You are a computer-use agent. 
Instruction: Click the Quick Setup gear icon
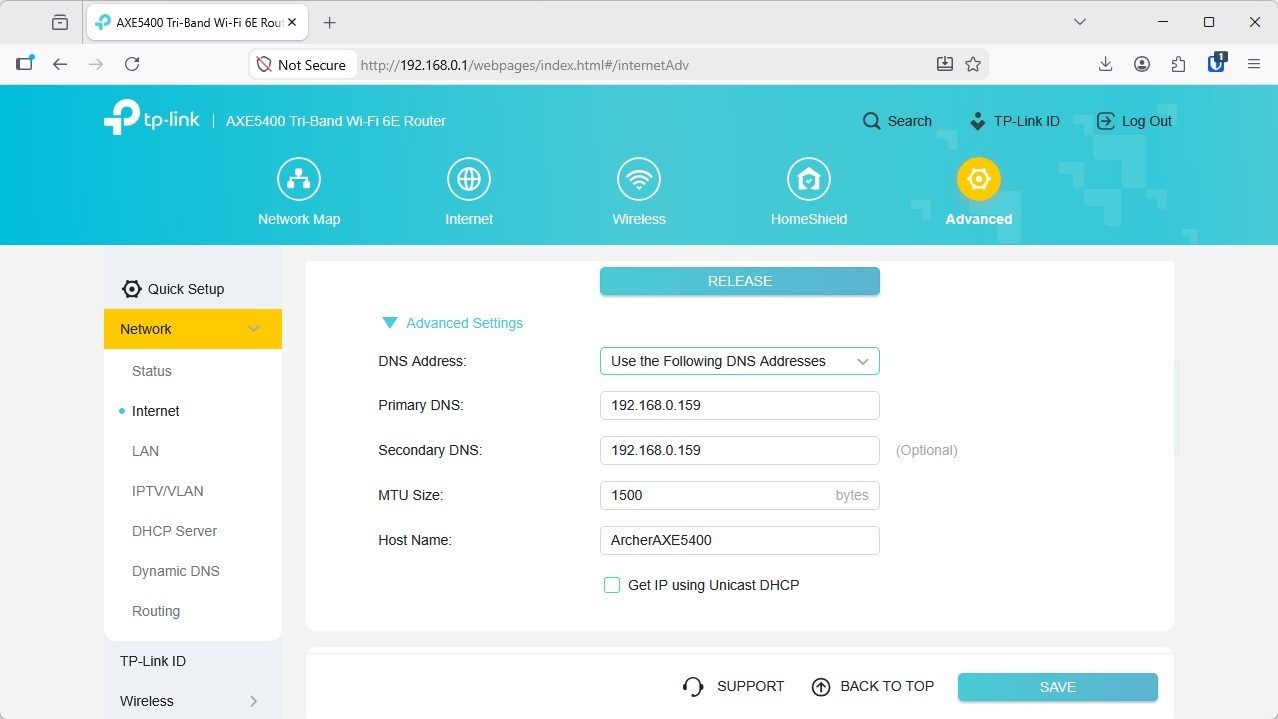131,289
